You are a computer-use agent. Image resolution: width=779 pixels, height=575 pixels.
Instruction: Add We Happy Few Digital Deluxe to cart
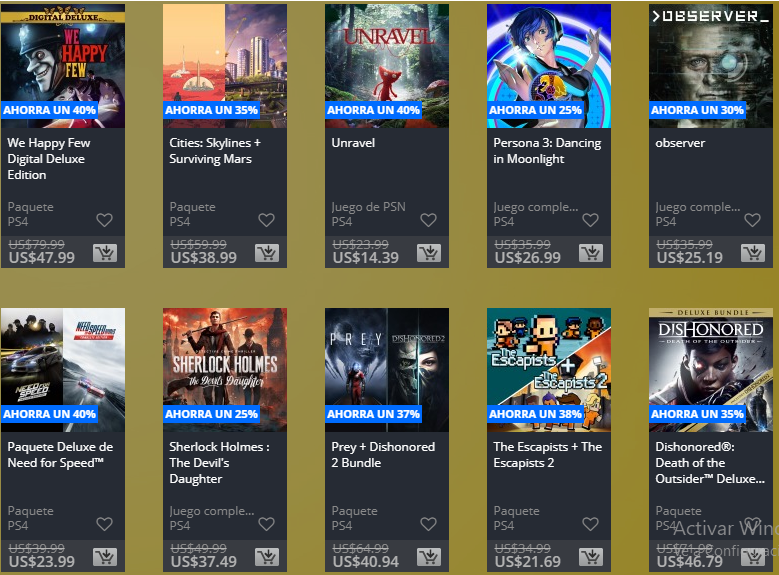(105, 253)
